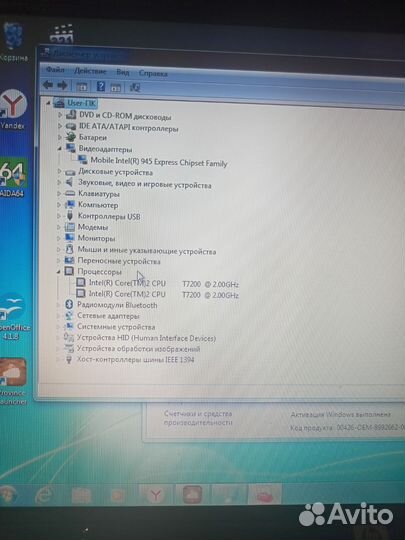
Task: Open the Действие menu
Action: click(90, 71)
